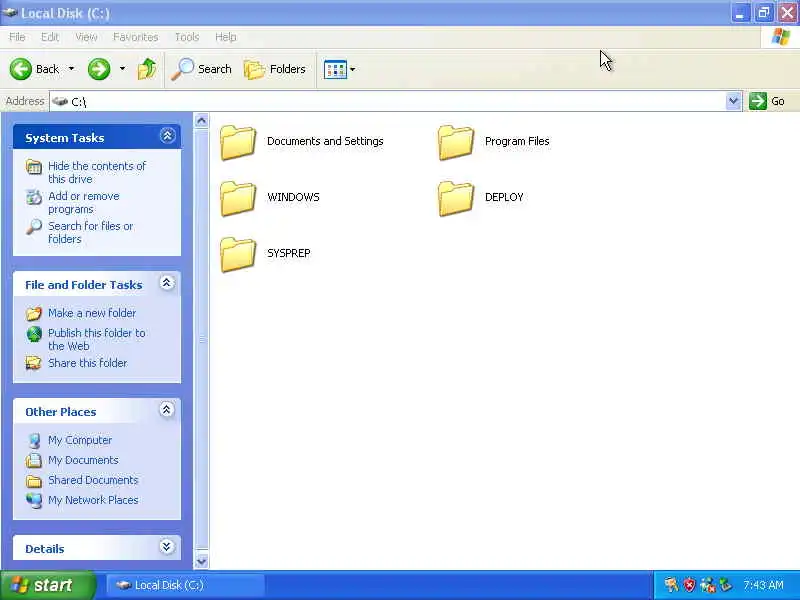
Task: Click the Go button
Action: coord(767,101)
